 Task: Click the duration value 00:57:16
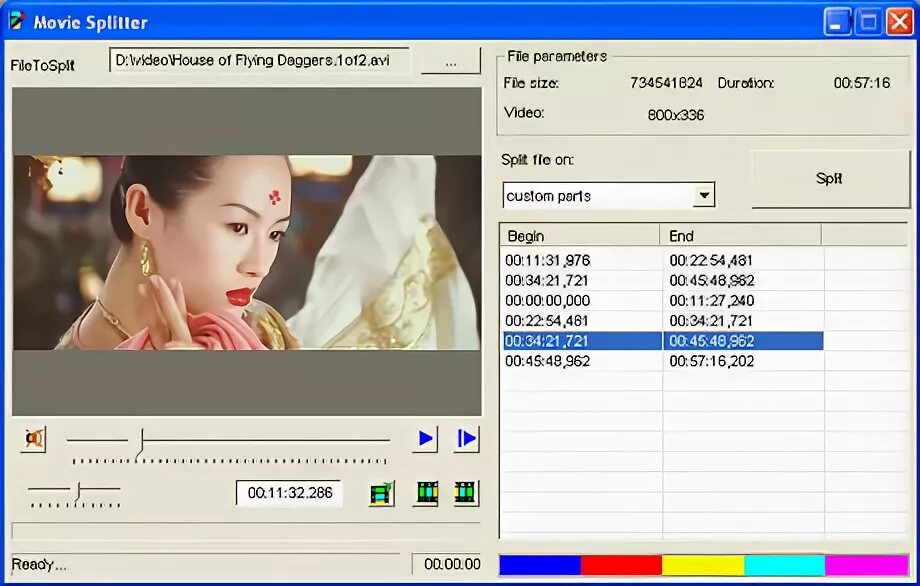click(x=862, y=83)
